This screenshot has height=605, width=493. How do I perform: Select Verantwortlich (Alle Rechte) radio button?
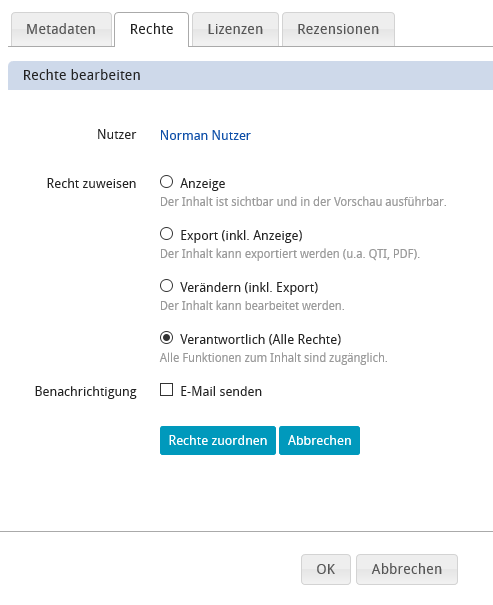point(166,338)
